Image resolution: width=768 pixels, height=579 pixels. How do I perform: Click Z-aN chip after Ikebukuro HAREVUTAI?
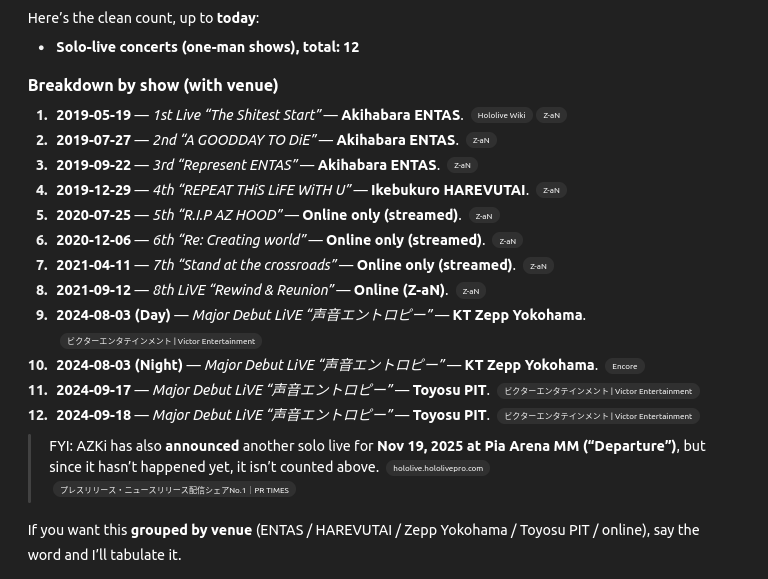point(551,190)
